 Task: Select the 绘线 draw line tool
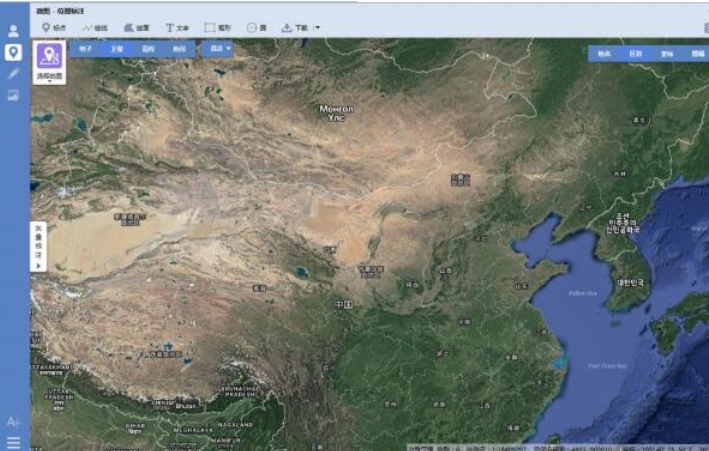(x=95, y=28)
